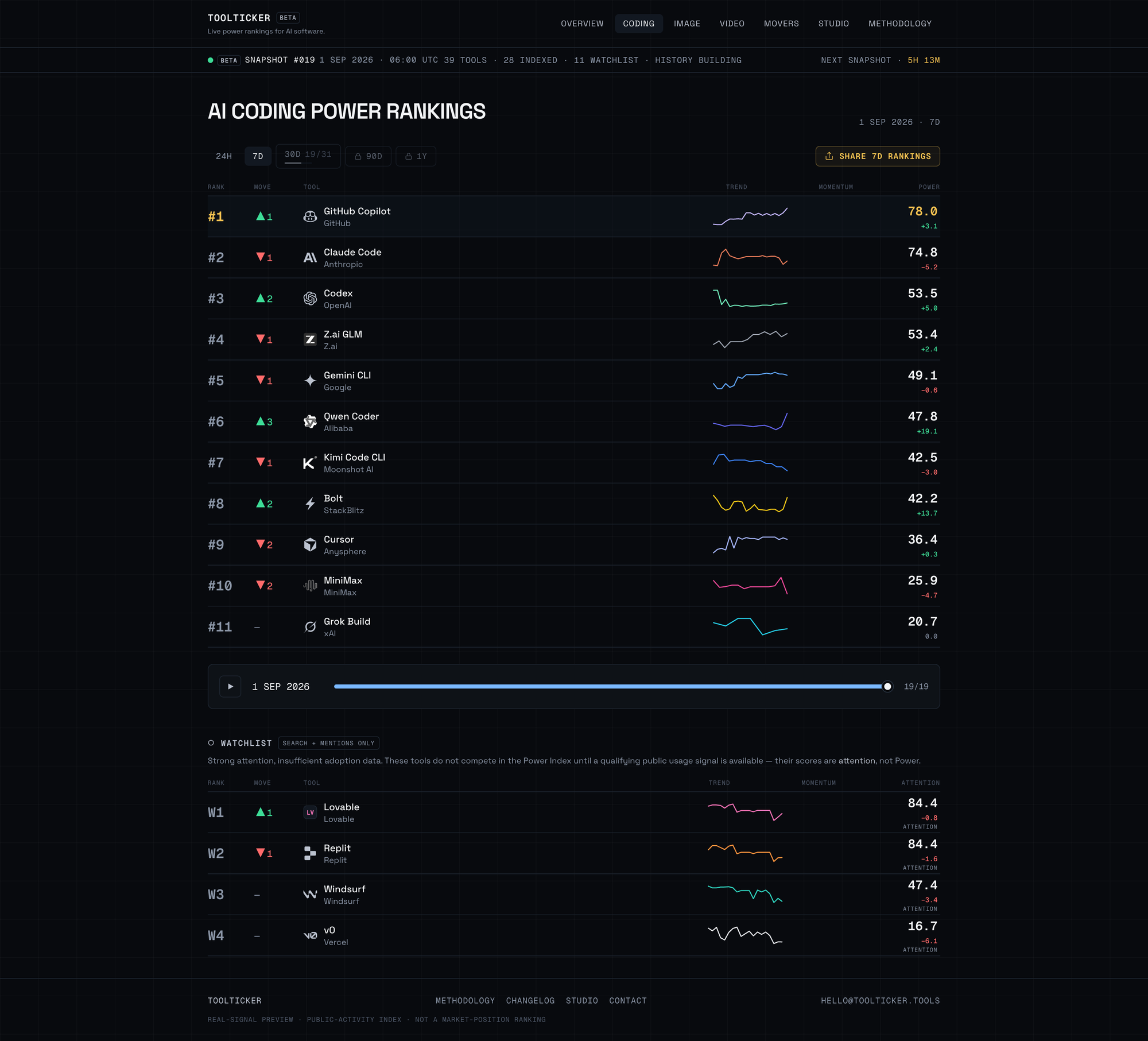Click the Z.ai GLM logo icon
Viewport: 1148px width, 1041px height.
pyautogui.click(x=310, y=340)
